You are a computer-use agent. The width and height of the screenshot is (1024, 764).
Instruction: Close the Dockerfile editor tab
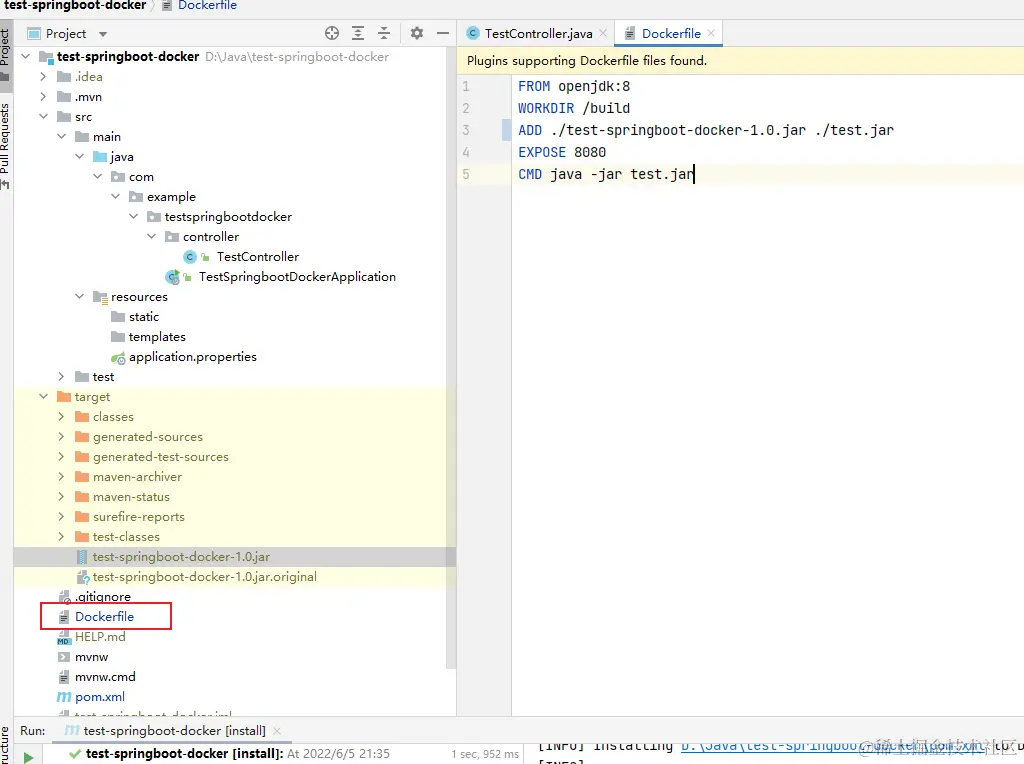pyautogui.click(x=711, y=33)
